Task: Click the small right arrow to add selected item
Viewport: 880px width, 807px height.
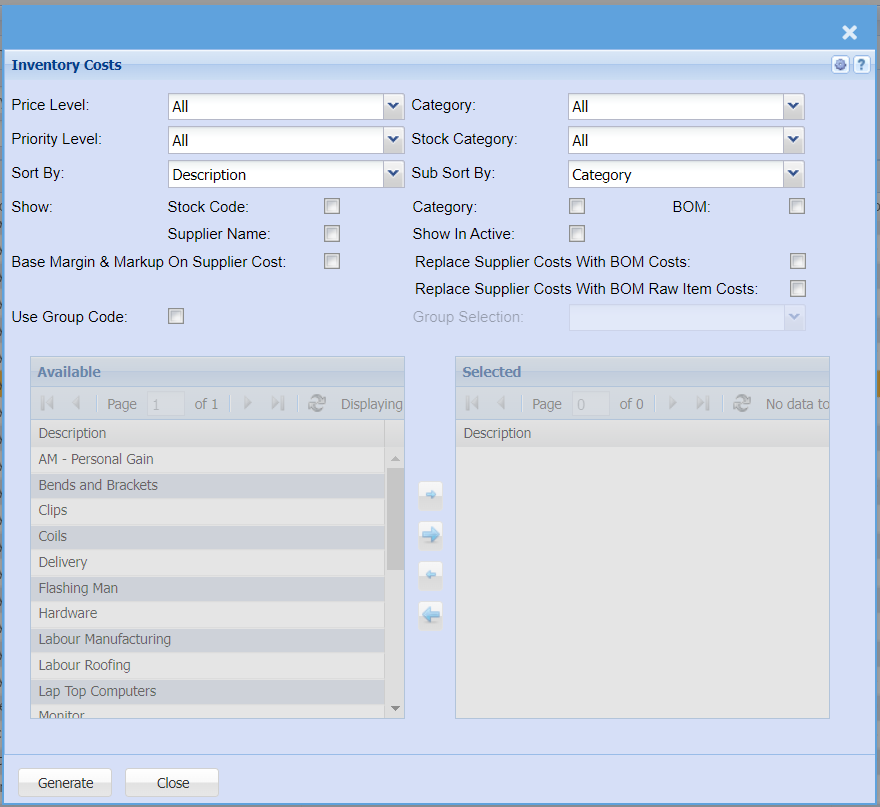Action: [430, 495]
